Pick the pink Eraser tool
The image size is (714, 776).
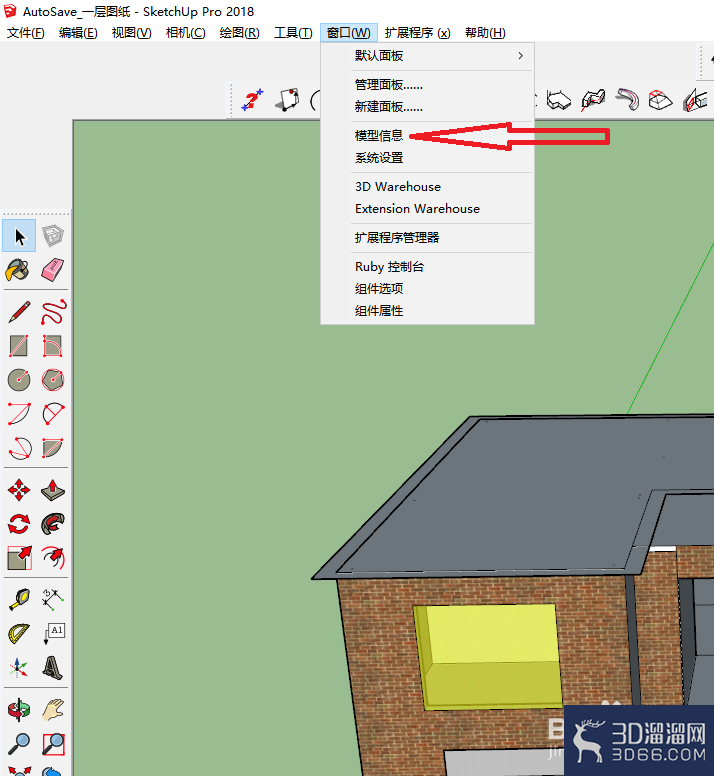[52, 270]
